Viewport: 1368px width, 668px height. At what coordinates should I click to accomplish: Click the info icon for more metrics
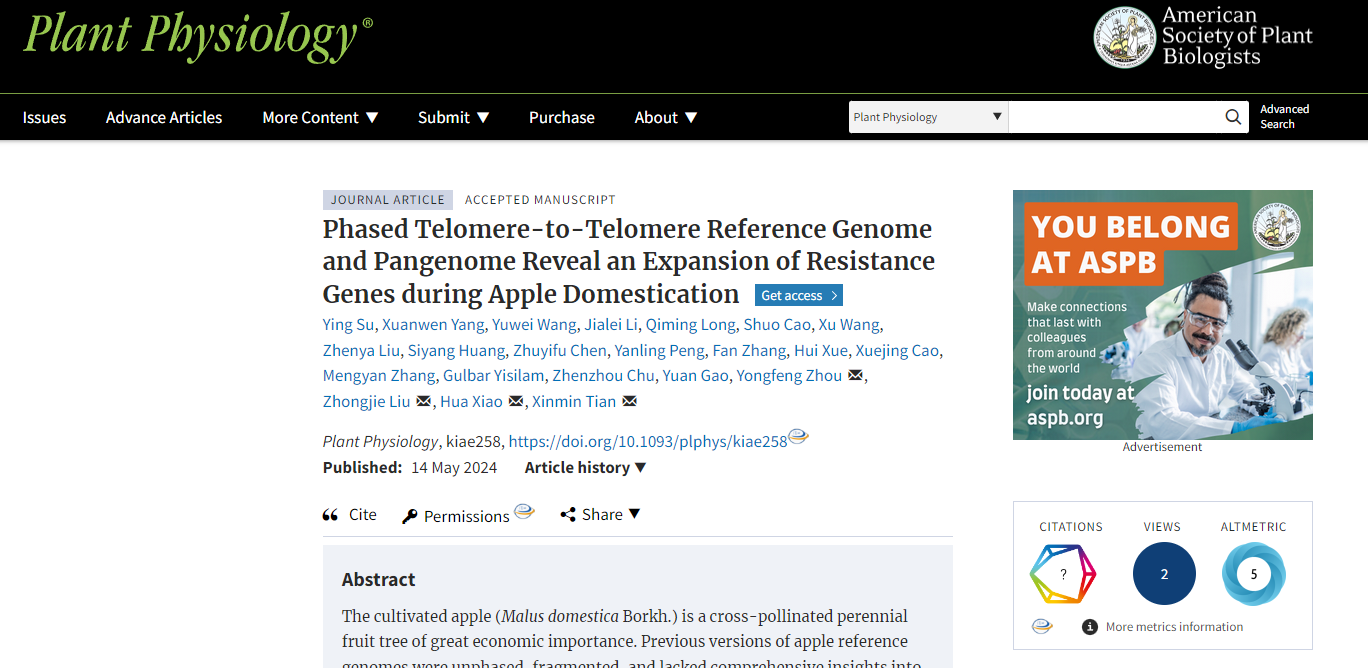tap(1090, 627)
